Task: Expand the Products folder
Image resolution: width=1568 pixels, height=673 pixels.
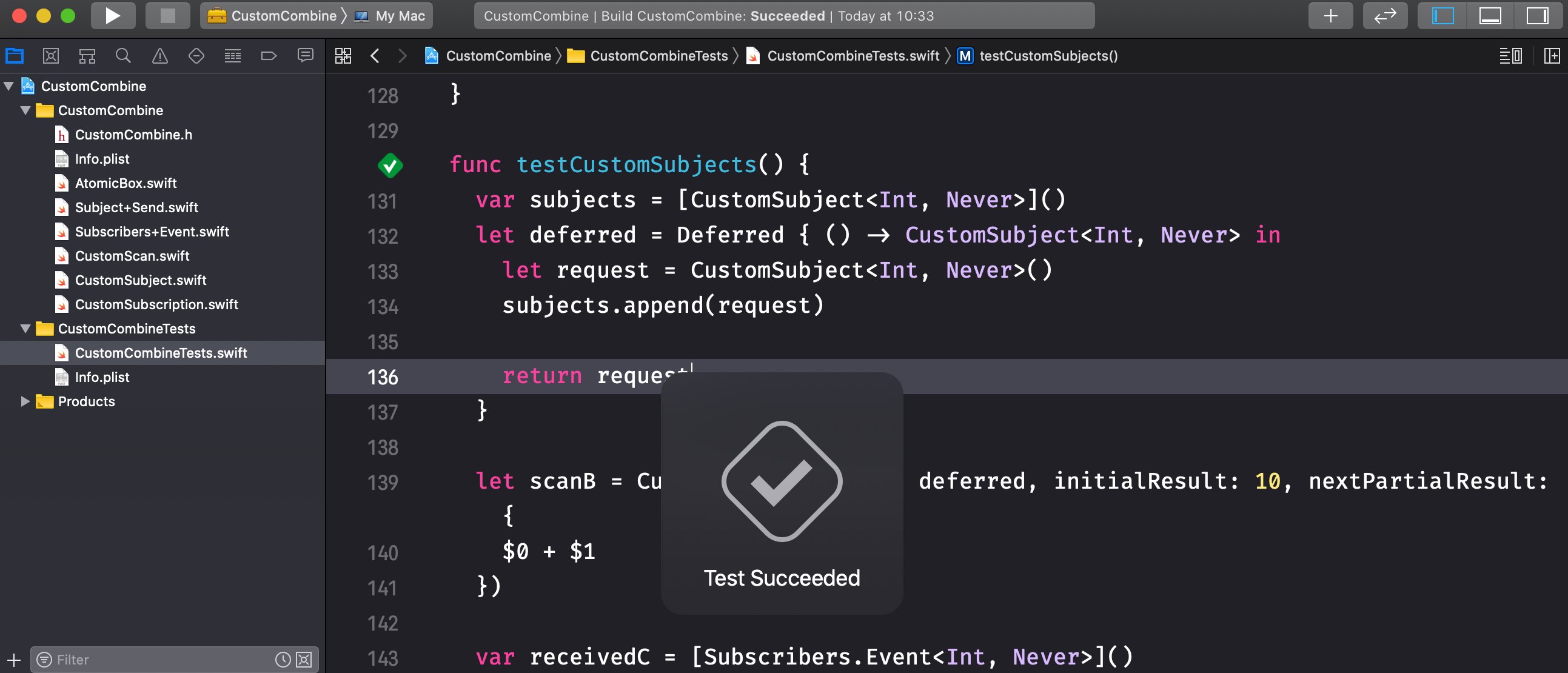Action: tap(25, 401)
